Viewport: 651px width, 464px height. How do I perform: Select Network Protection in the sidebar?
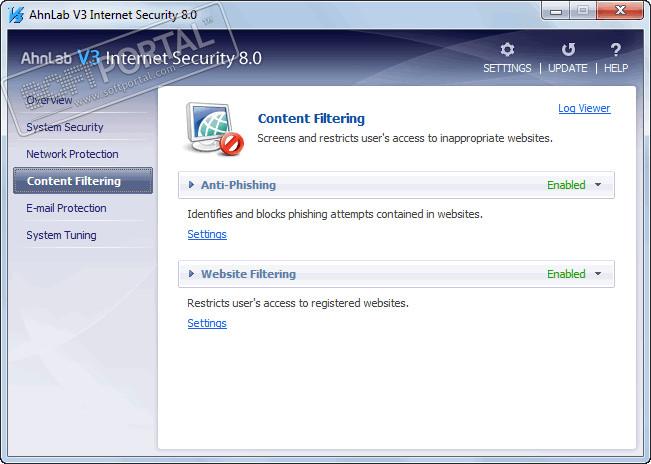point(72,154)
